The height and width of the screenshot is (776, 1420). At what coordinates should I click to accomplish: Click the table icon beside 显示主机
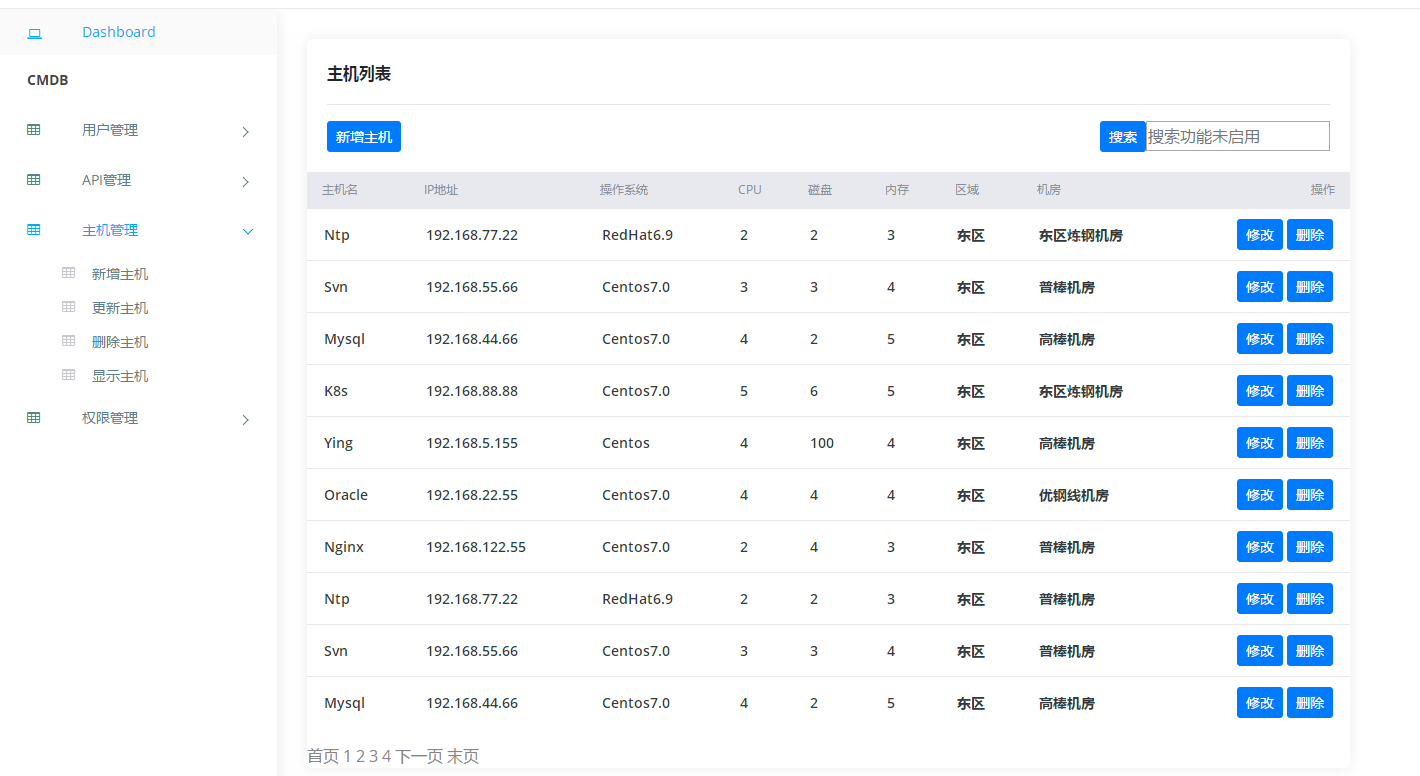[x=69, y=375]
